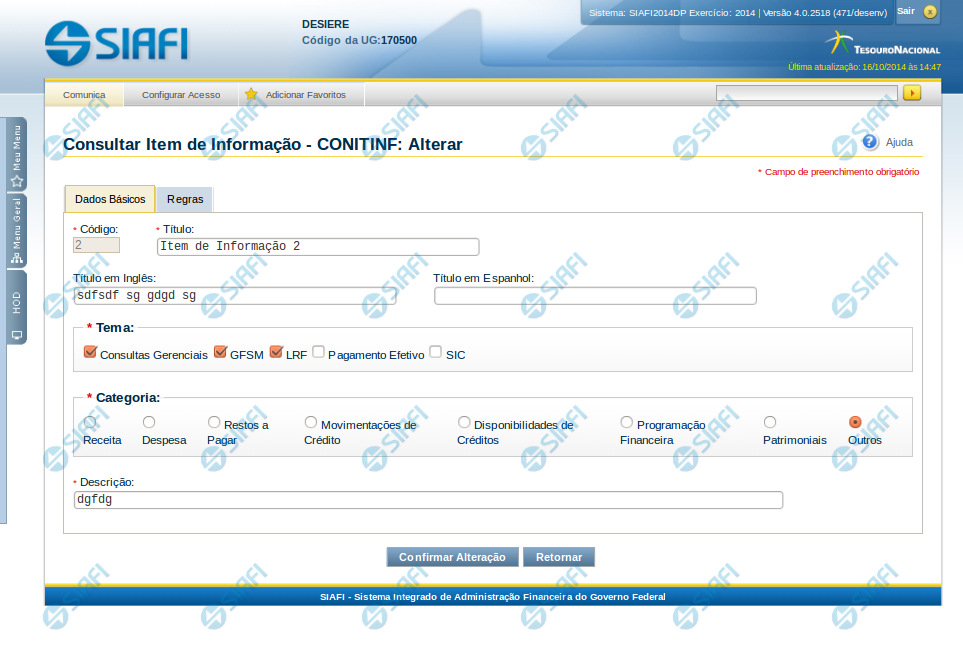
Task: Select the Receita category radio button
Action: point(90,422)
